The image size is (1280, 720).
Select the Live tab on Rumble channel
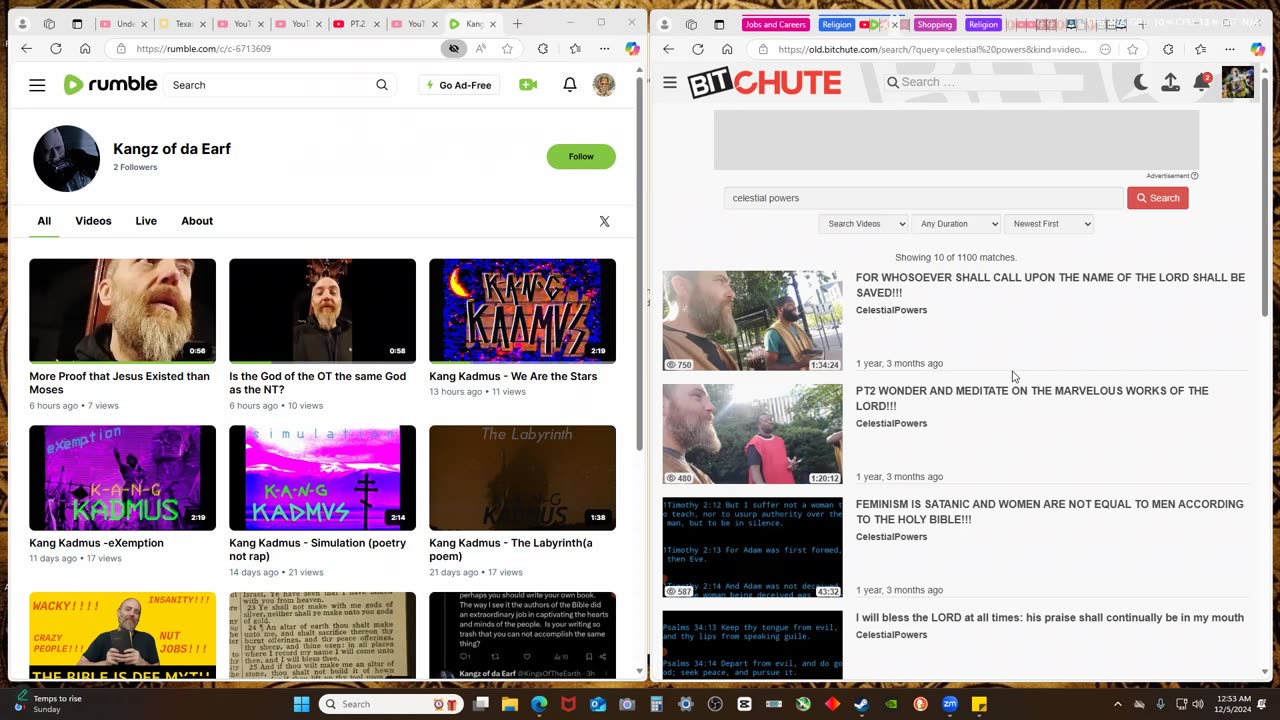(x=146, y=221)
